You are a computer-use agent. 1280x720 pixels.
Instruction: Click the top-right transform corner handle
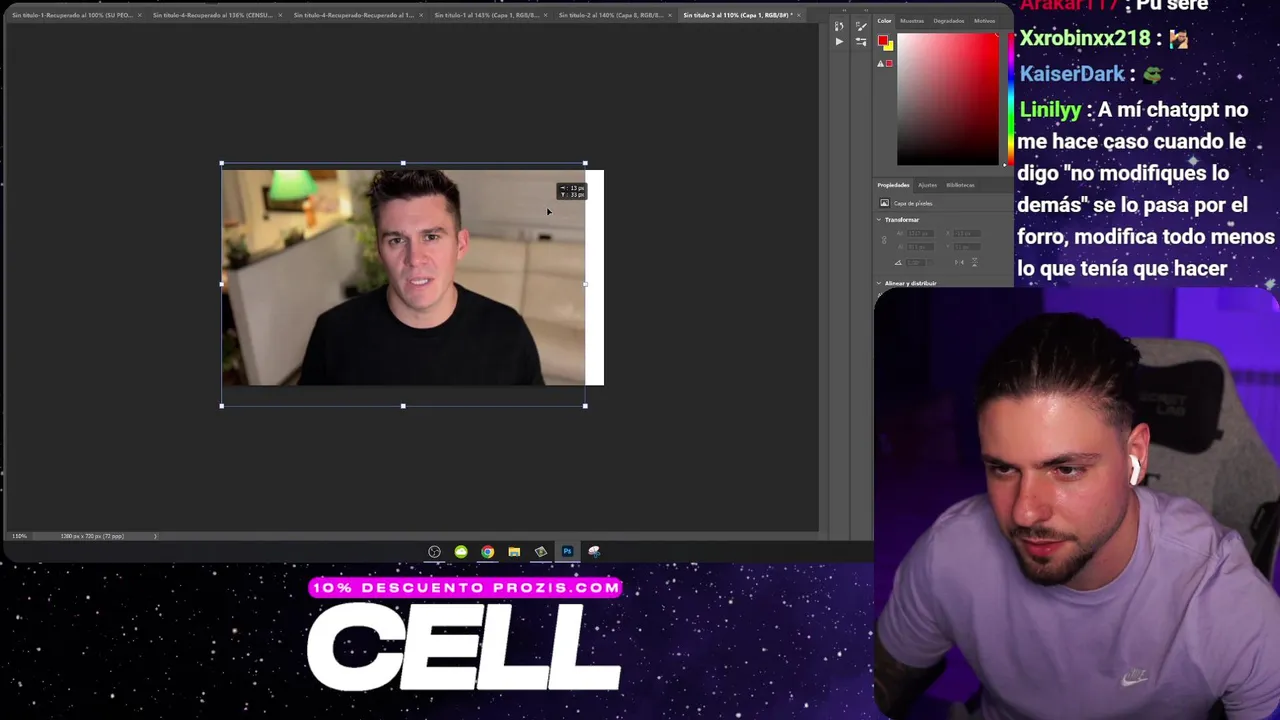pyautogui.click(x=585, y=163)
